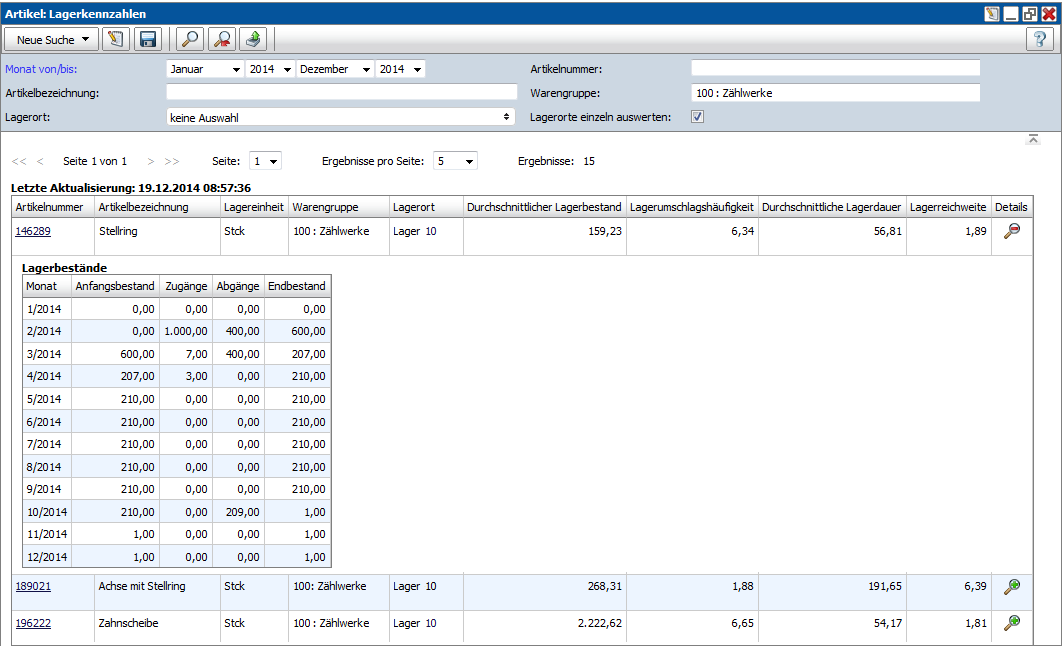Click the notepad icon in the toolbar
Viewport: 1063px width, 646px height.
117,39
